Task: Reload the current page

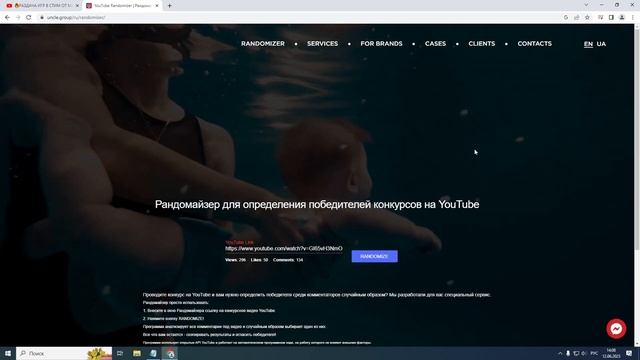Action: coord(29,18)
